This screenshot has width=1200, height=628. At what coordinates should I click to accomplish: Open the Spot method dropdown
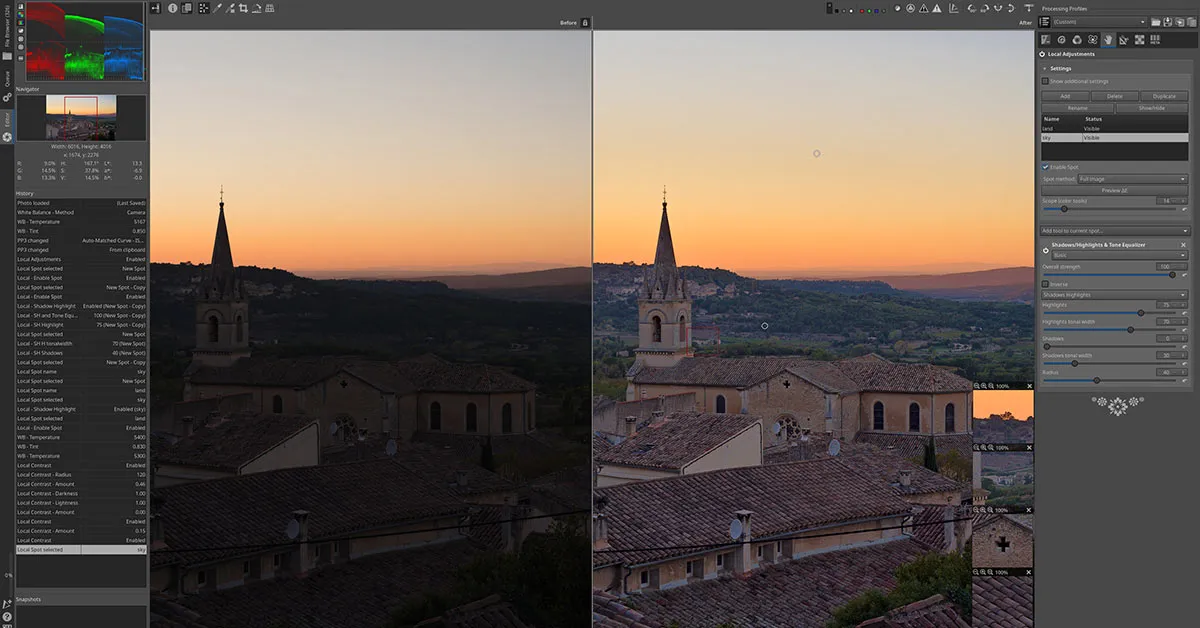[x=1132, y=179]
